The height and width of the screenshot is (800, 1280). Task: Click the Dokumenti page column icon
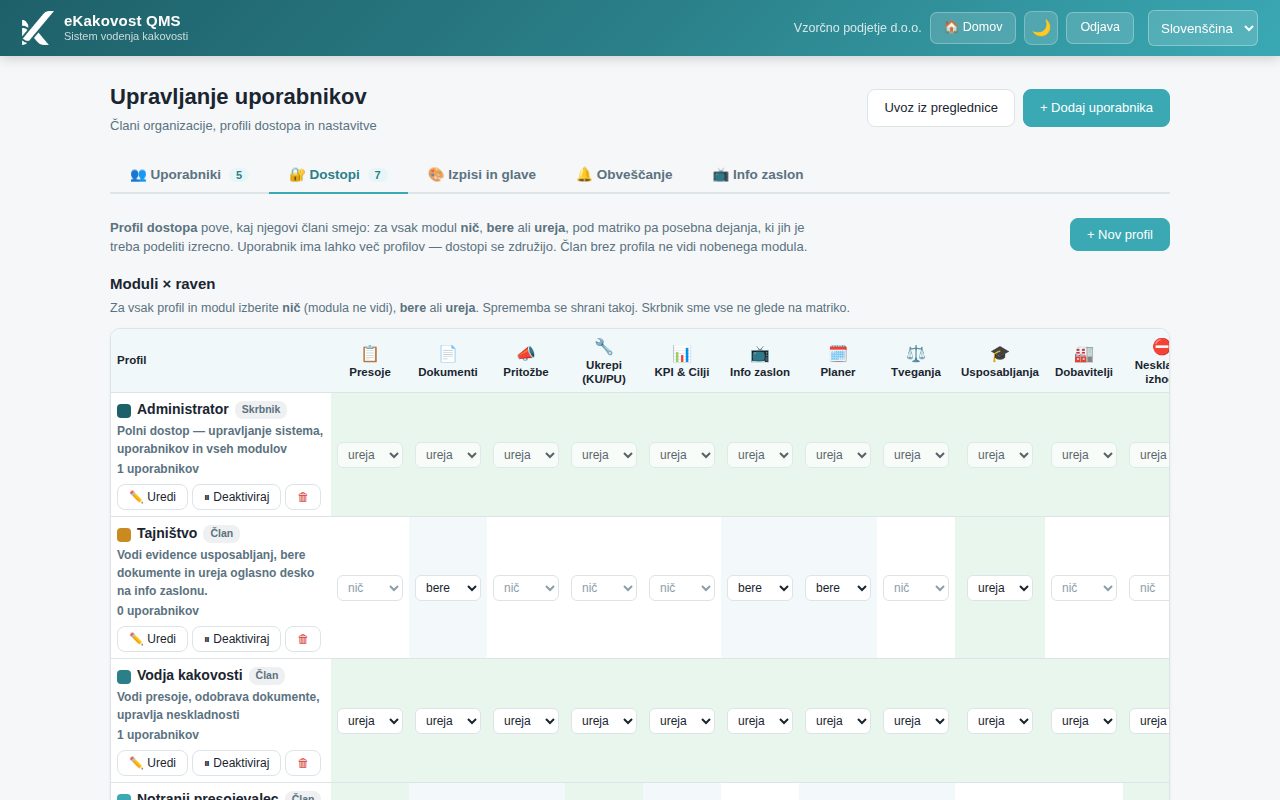point(448,354)
